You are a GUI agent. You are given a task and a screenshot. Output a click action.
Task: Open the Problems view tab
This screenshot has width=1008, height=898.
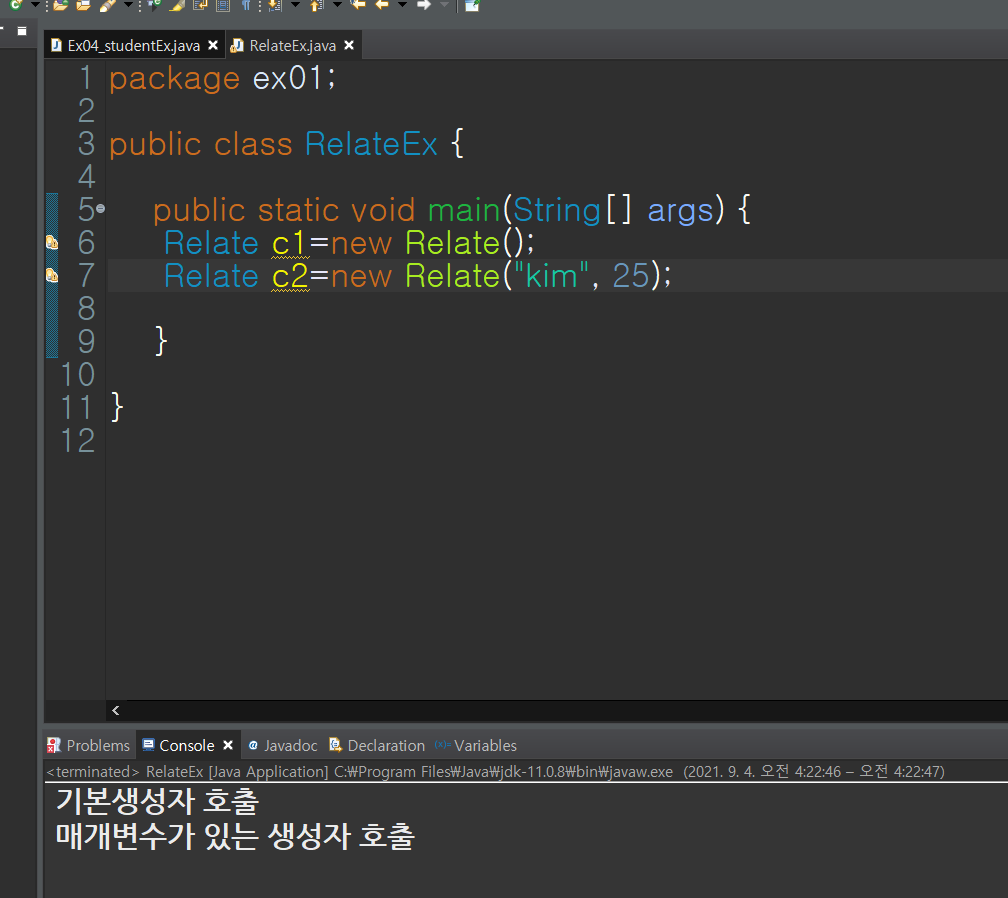[x=89, y=745]
